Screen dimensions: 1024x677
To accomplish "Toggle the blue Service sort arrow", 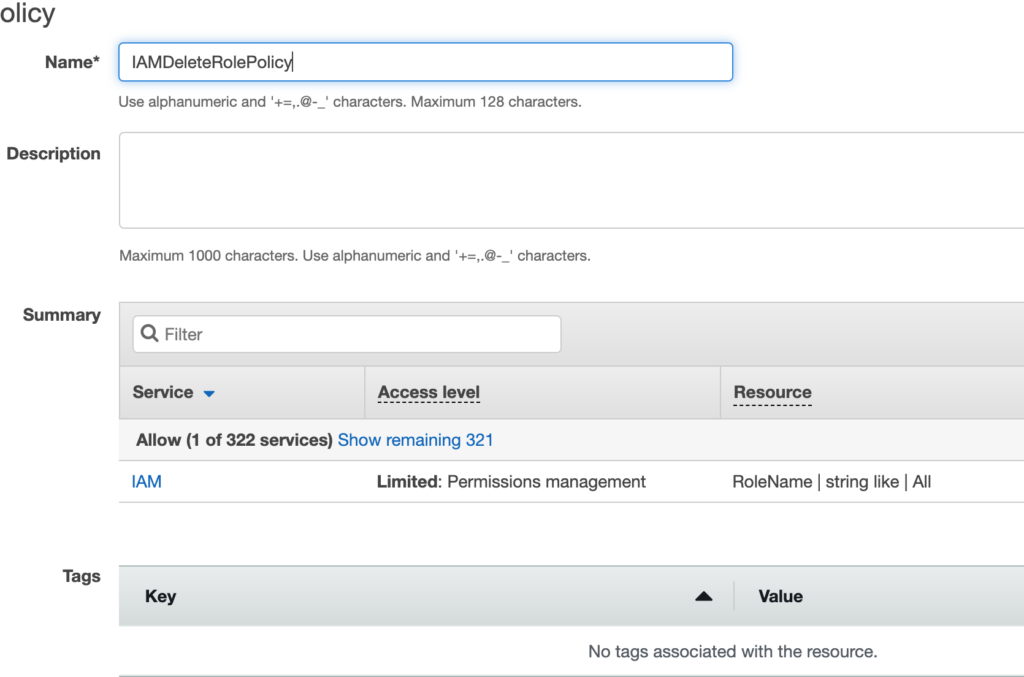I will 209,394.
